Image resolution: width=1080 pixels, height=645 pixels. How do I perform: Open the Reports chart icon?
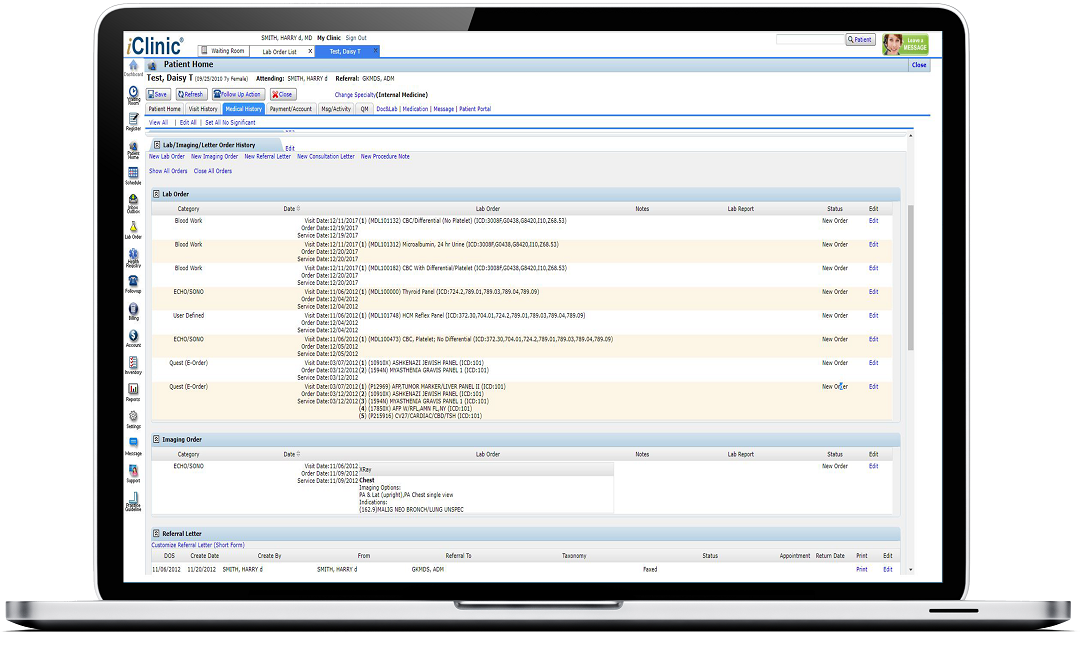(133, 390)
